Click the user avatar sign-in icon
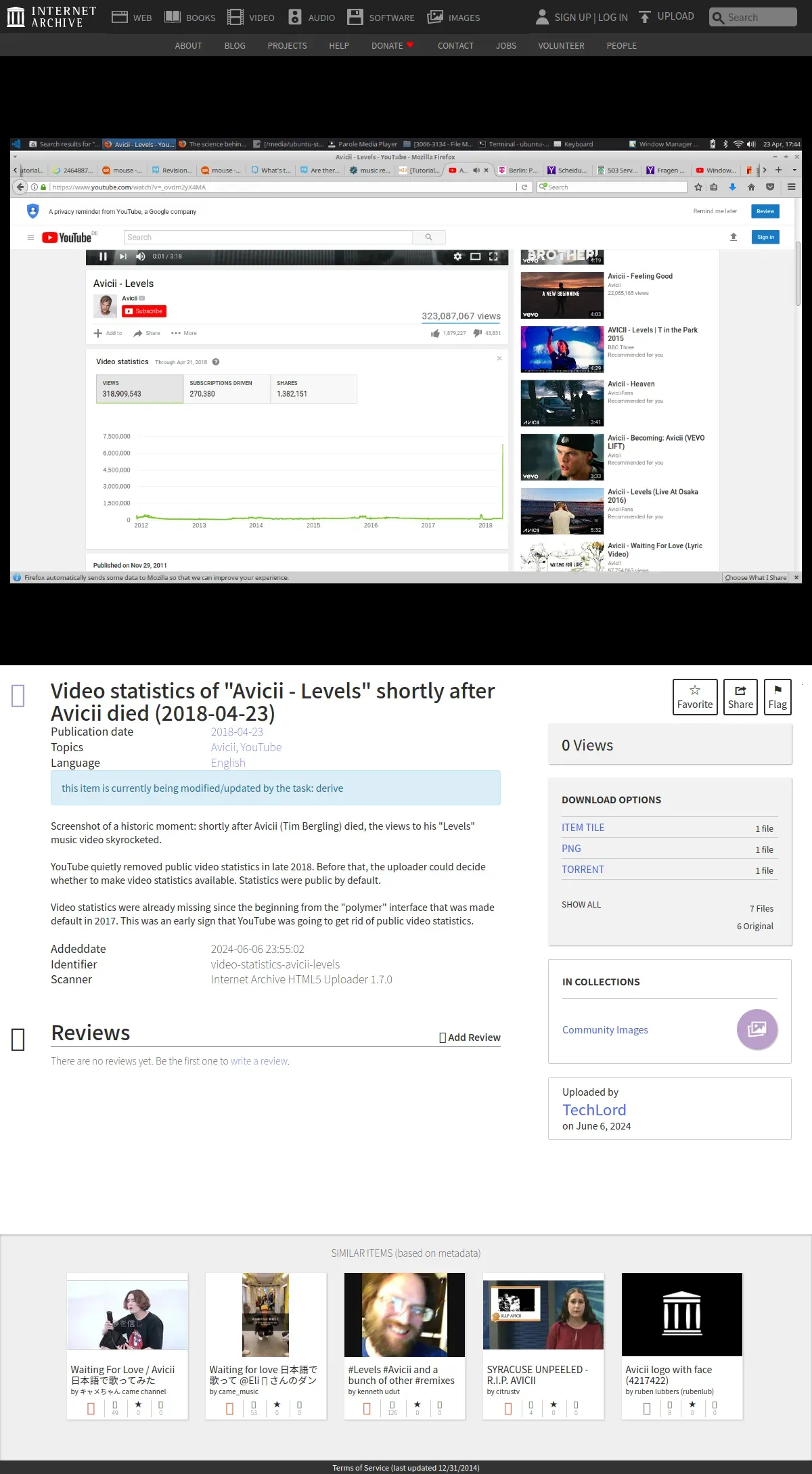The height and width of the screenshot is (1474, 812). point(542,17)
